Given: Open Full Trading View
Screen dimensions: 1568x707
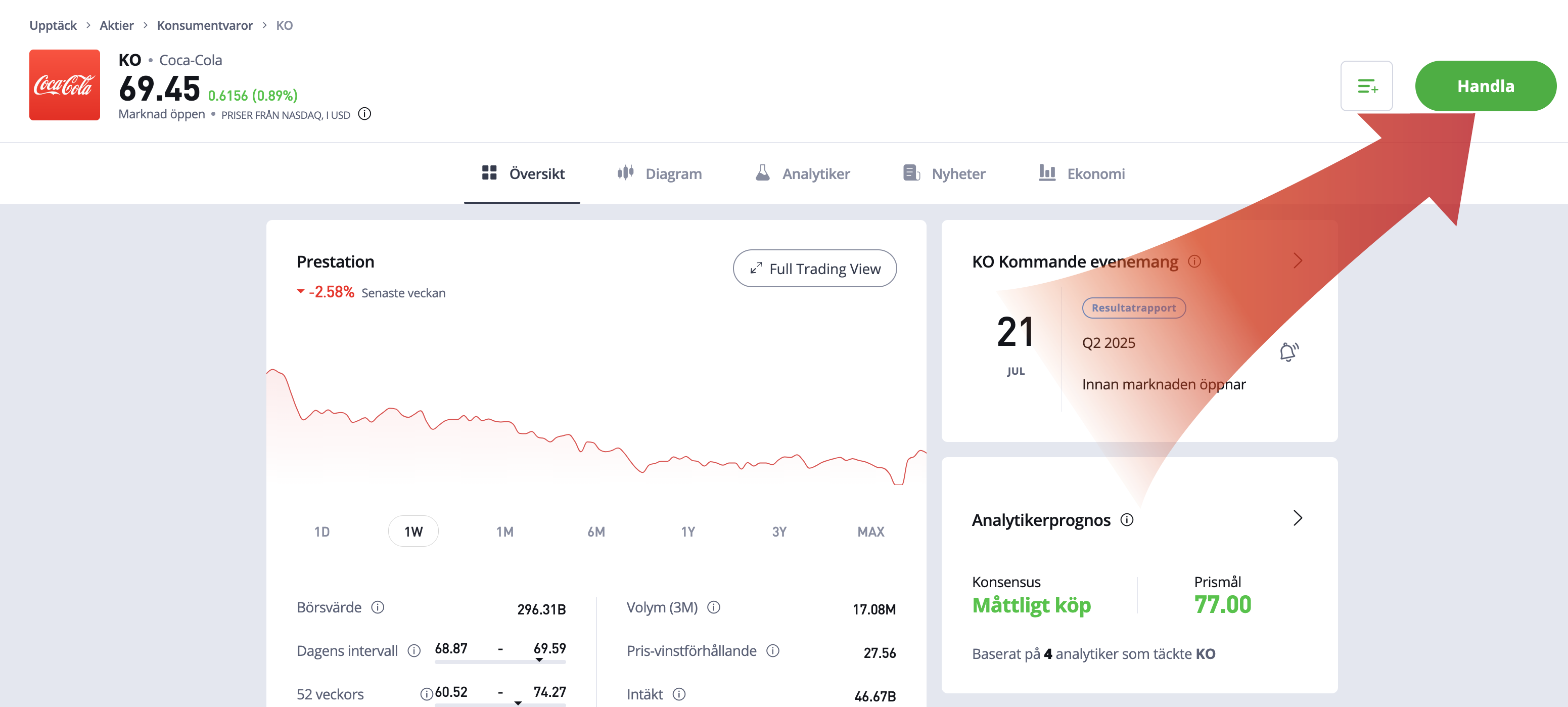Looking at the screenshot, I should [814, 269].
